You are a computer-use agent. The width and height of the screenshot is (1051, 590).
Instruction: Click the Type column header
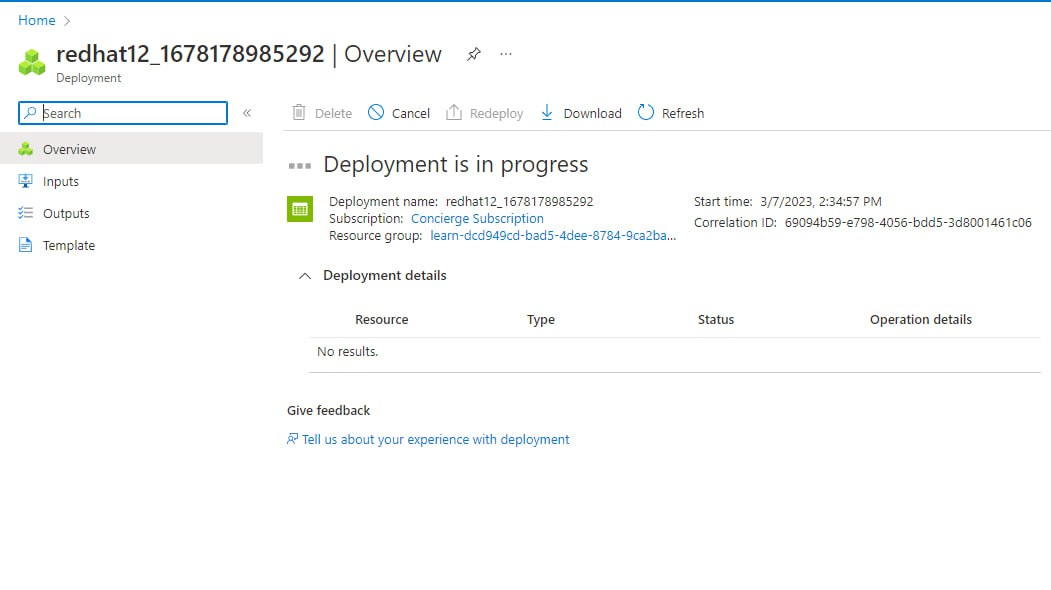pyautogui.click(x=541, y=320)
